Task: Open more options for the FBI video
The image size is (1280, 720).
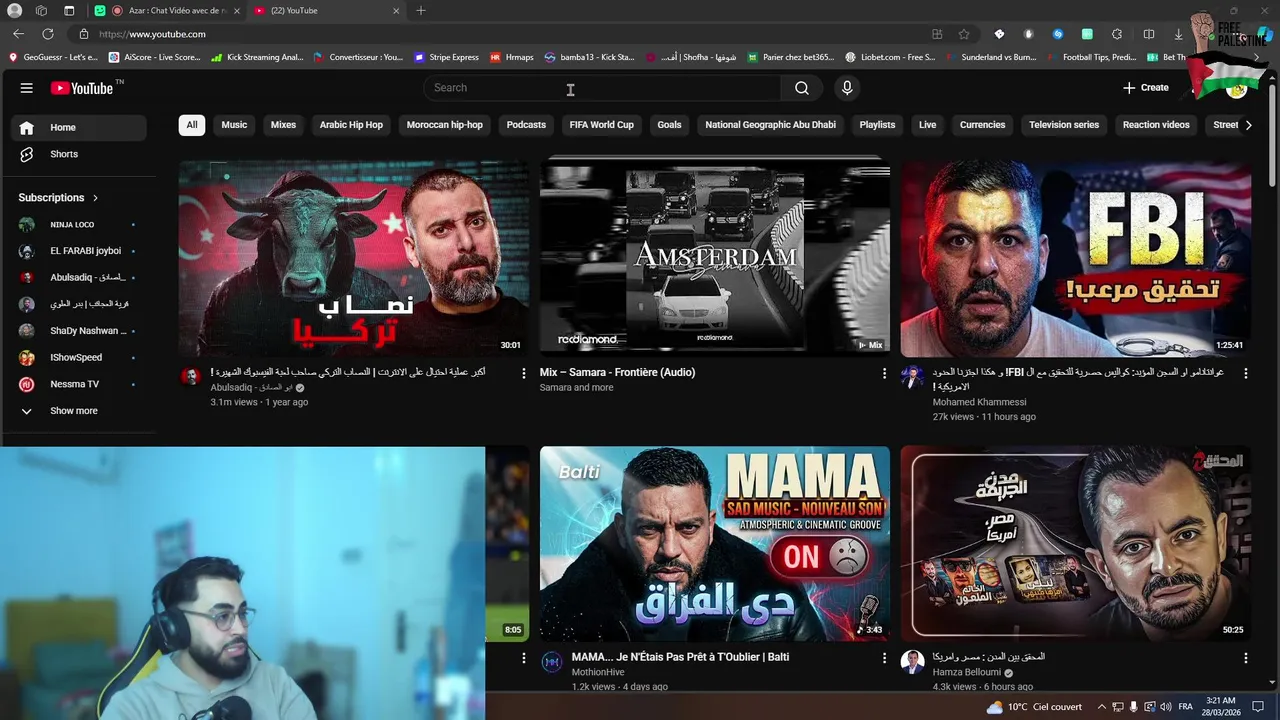Action: [x=1245, y=373]
